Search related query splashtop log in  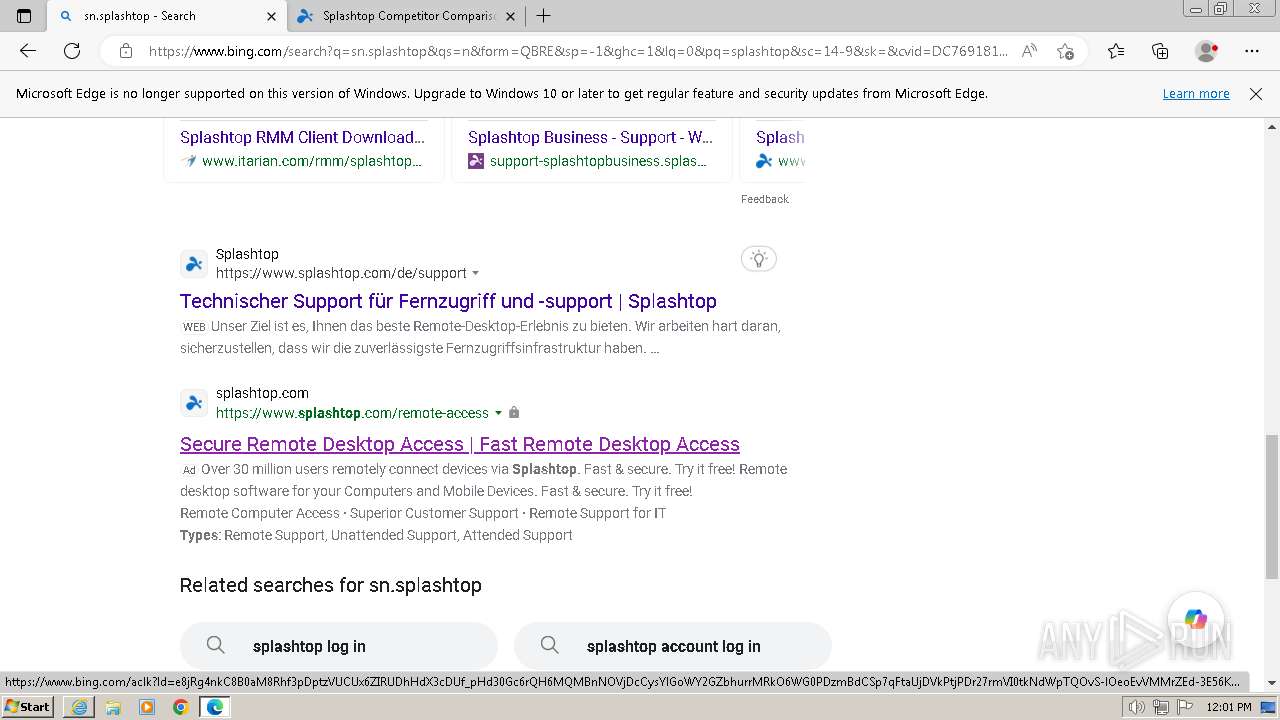pos(339,646)
